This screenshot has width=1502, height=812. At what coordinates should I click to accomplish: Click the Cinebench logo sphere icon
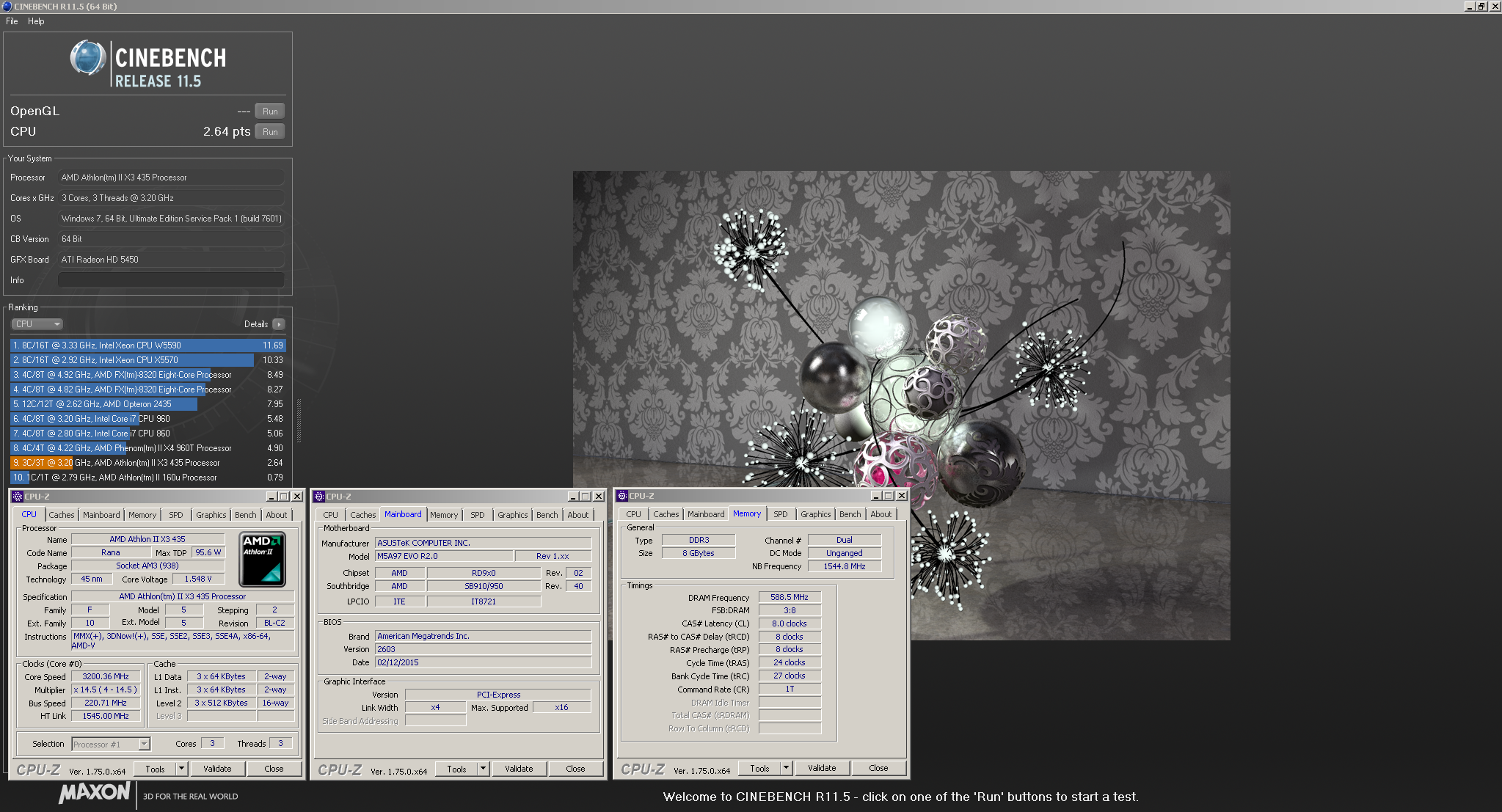tap(88, 58)
